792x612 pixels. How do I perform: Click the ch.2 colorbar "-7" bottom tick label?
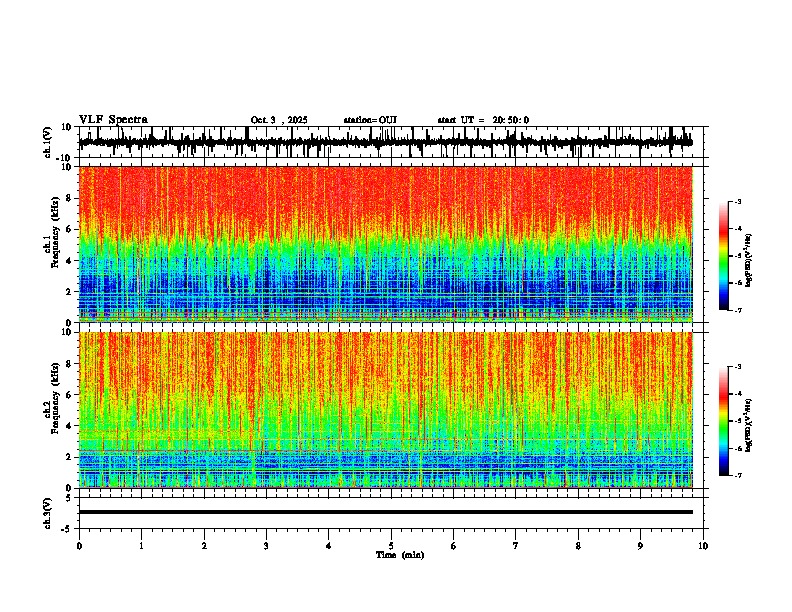click(738, 475)
